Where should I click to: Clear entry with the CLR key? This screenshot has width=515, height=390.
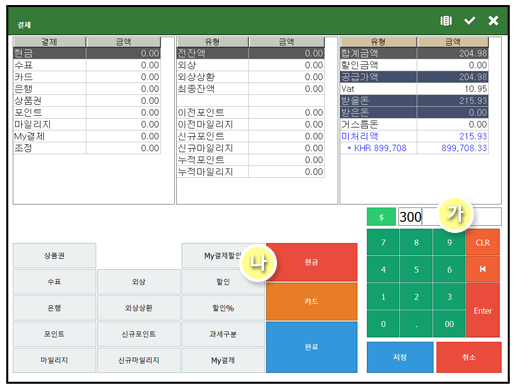point(483,242)
